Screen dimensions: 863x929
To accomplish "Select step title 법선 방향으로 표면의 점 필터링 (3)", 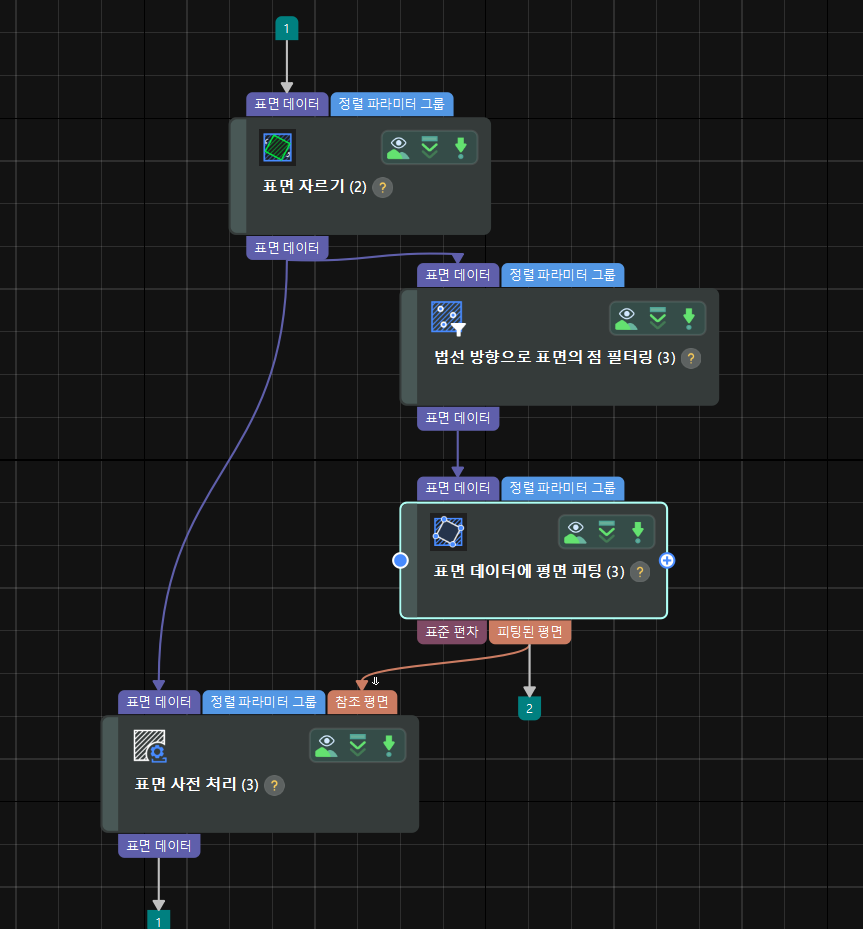I will (555, 357).
